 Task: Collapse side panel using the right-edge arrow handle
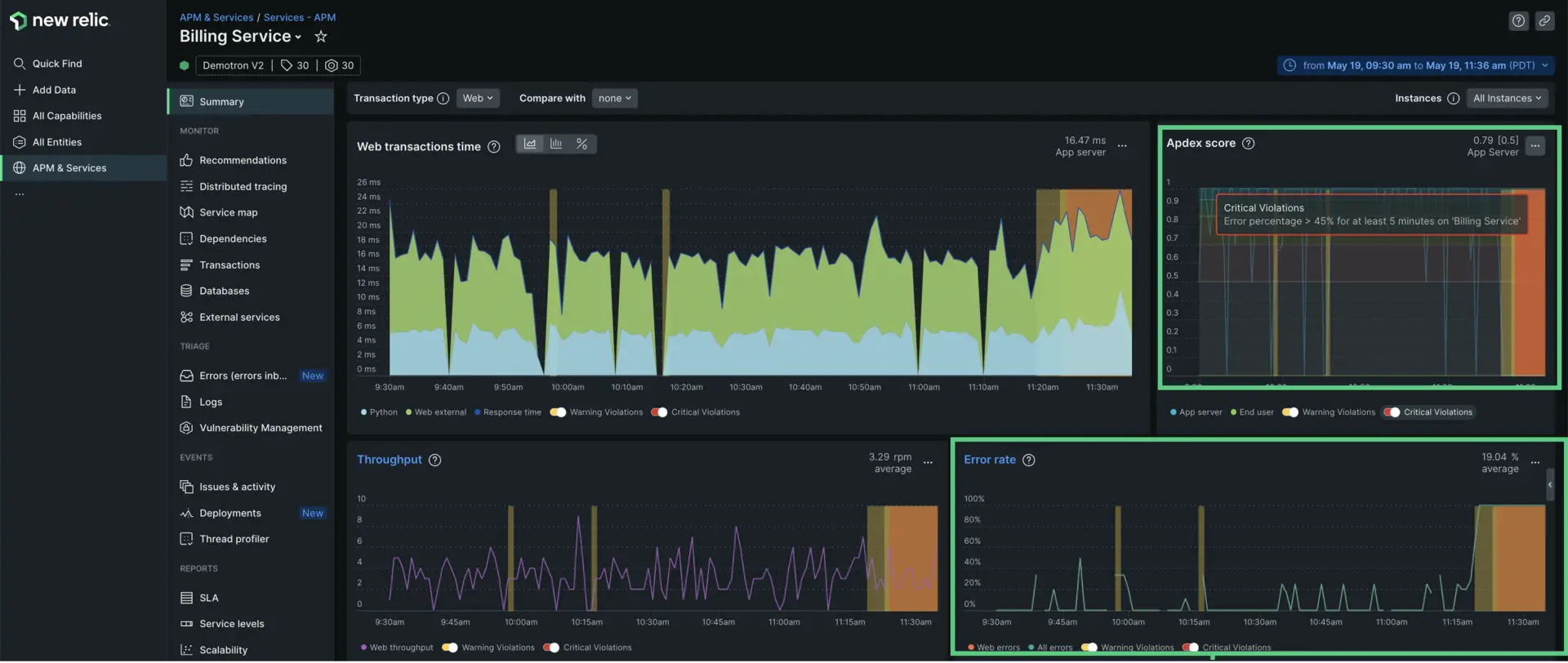coord(1549,485)
